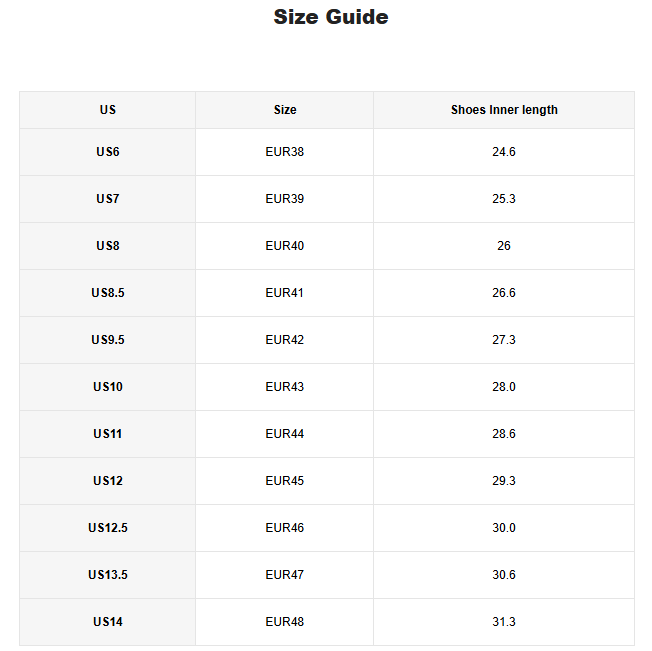Viewport: 652px width, 651px height.
Task: Select the US13.5 row label
Action: click(x=108, y=575)
